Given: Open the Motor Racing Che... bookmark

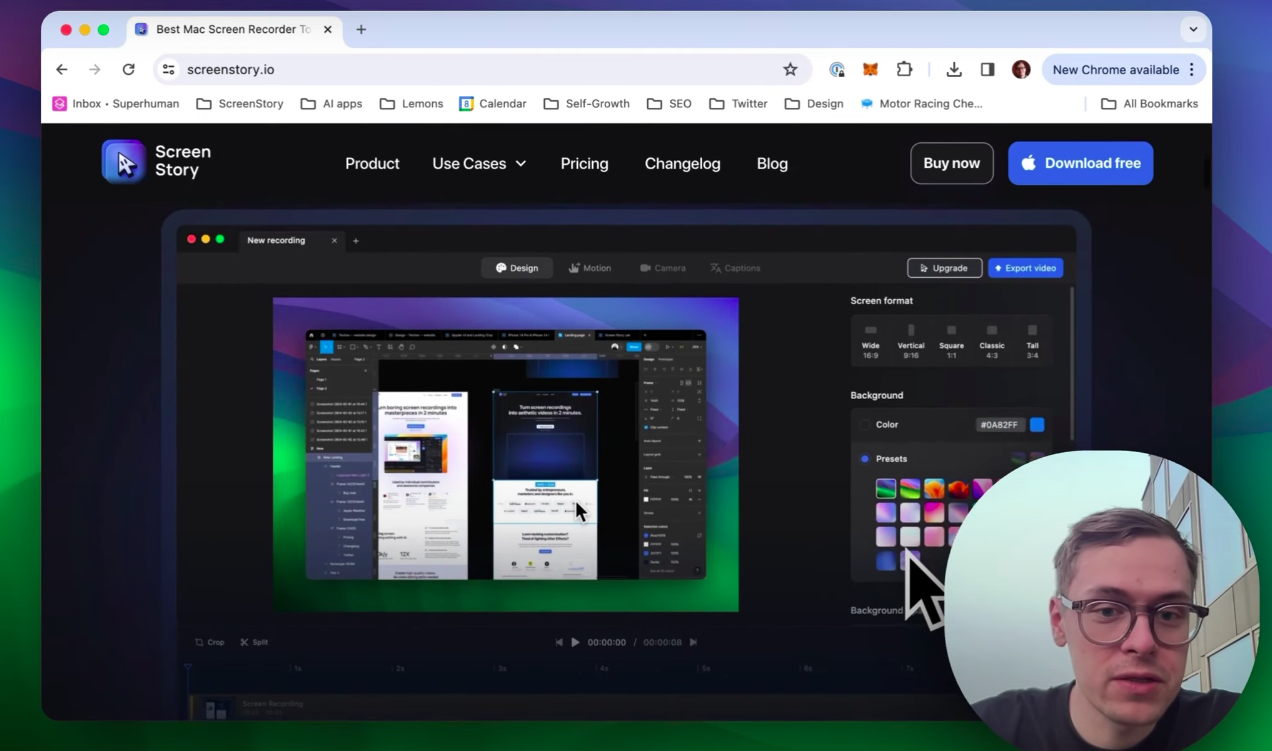Looking at the screenshot, I should (921, 104).
